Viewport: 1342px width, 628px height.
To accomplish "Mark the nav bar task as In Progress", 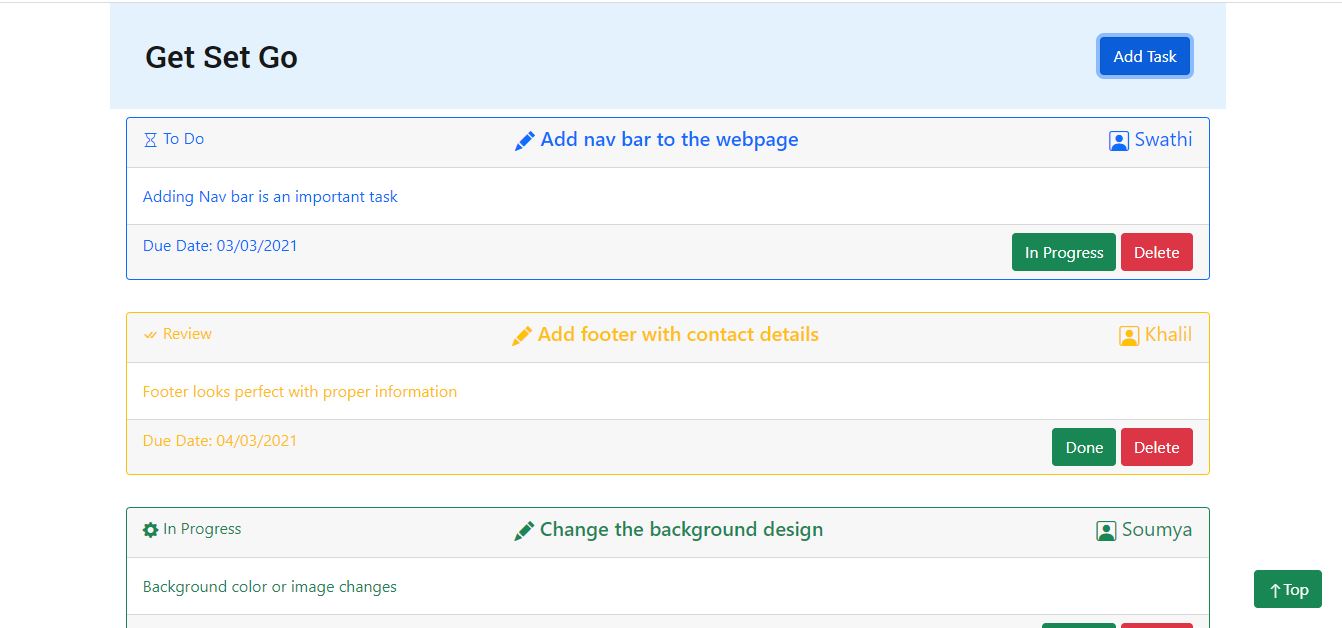I will [x=1063, y=253].
